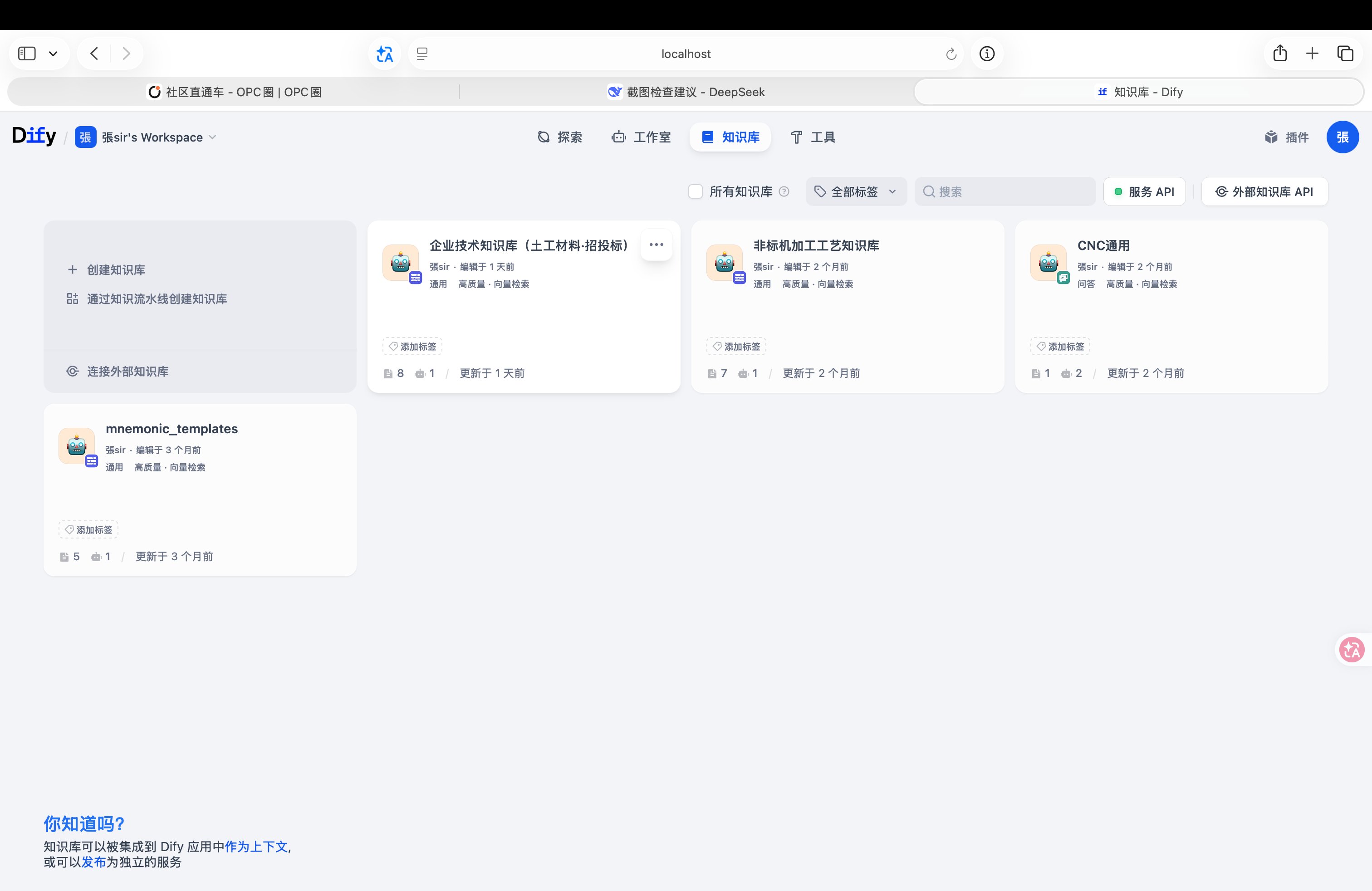1372x891 pixels.
Task: Focus the 搜索 search field
Action: point(1005,191)
